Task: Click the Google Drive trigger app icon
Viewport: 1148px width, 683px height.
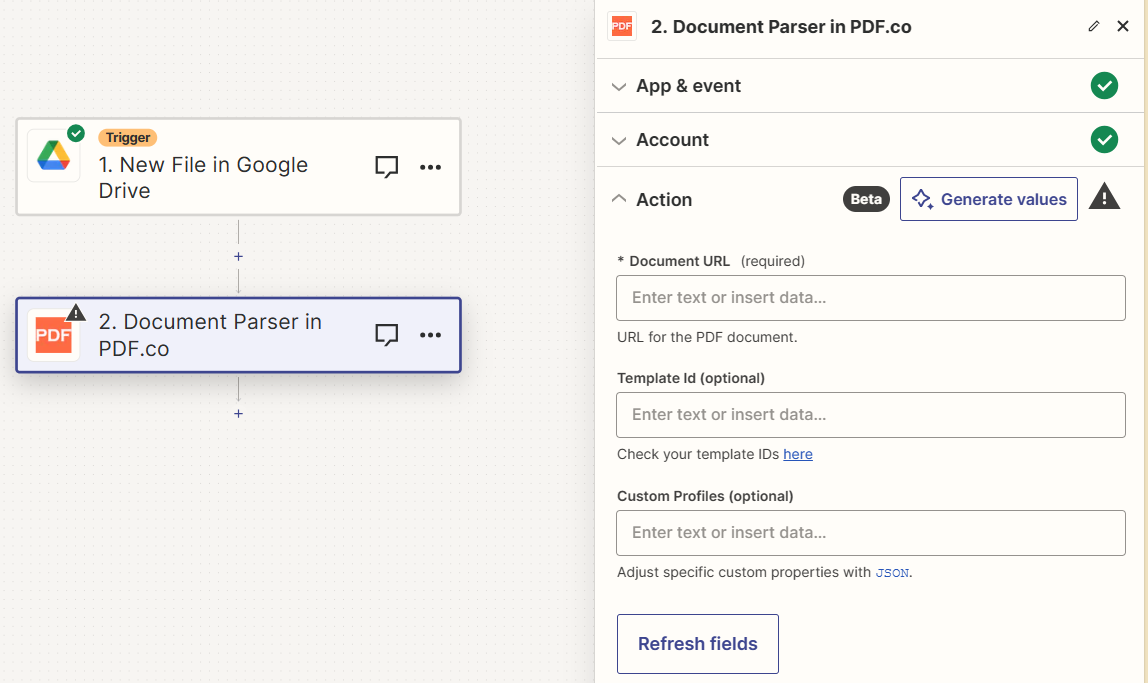Action: click(53, 155)
